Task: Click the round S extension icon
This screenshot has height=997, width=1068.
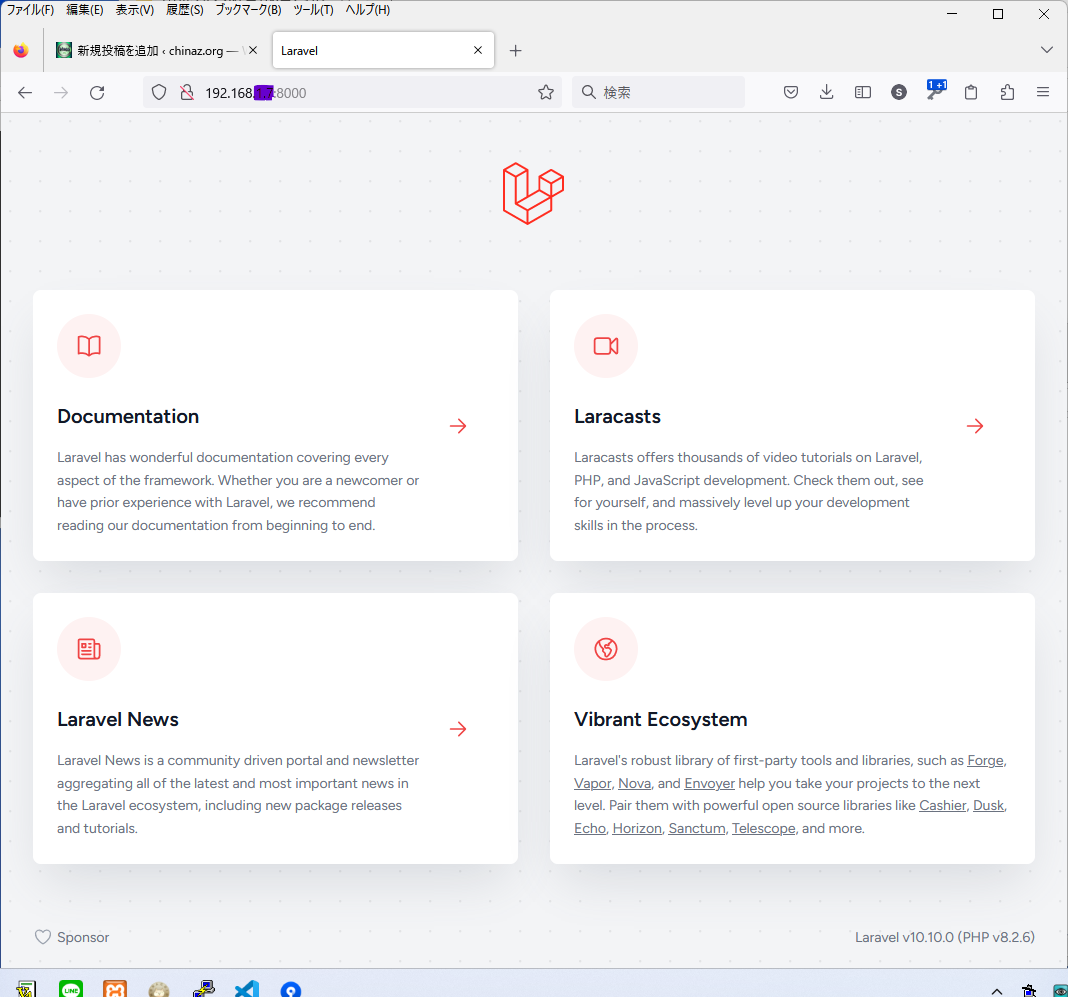Action: 899,93
